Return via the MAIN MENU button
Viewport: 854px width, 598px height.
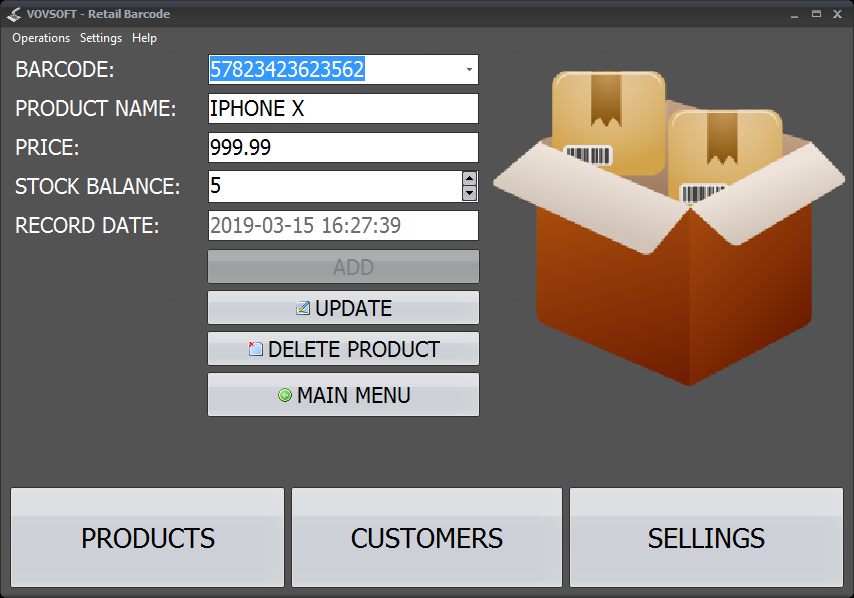[x=343, y=394]
